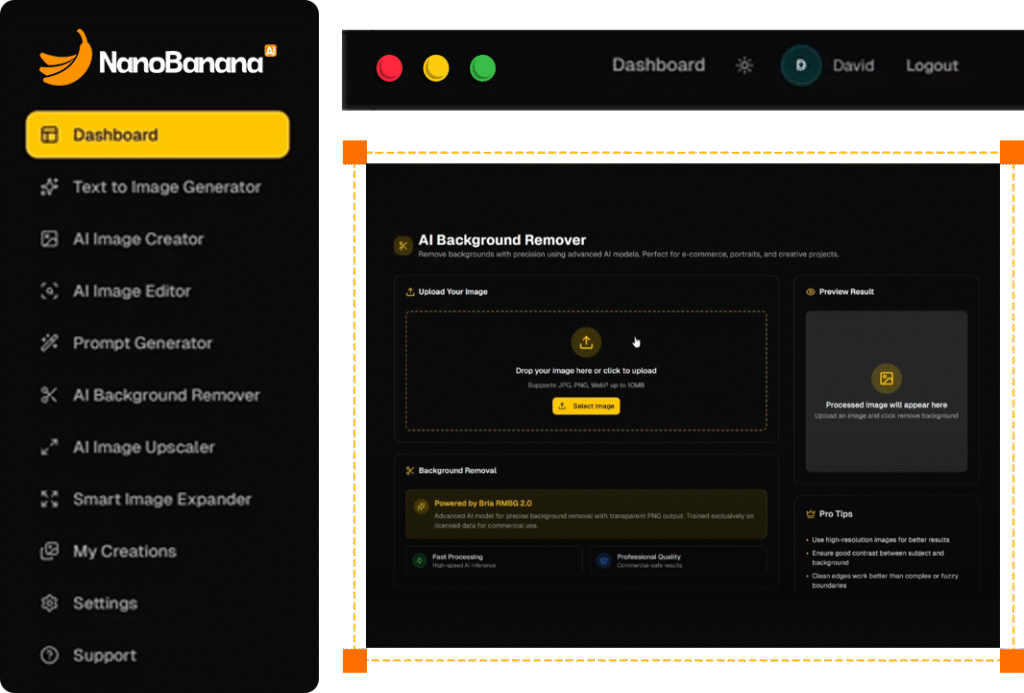The height and width of the screenshot is (693, 1024).
Task: Click the upload arrow circle icon
Action: click(x=586, y=342)
